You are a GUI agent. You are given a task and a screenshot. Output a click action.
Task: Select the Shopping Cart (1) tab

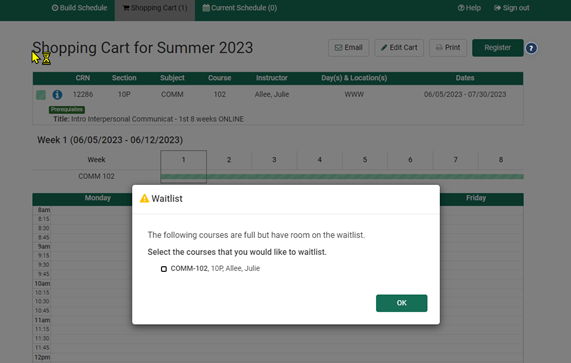pos(155,8)
